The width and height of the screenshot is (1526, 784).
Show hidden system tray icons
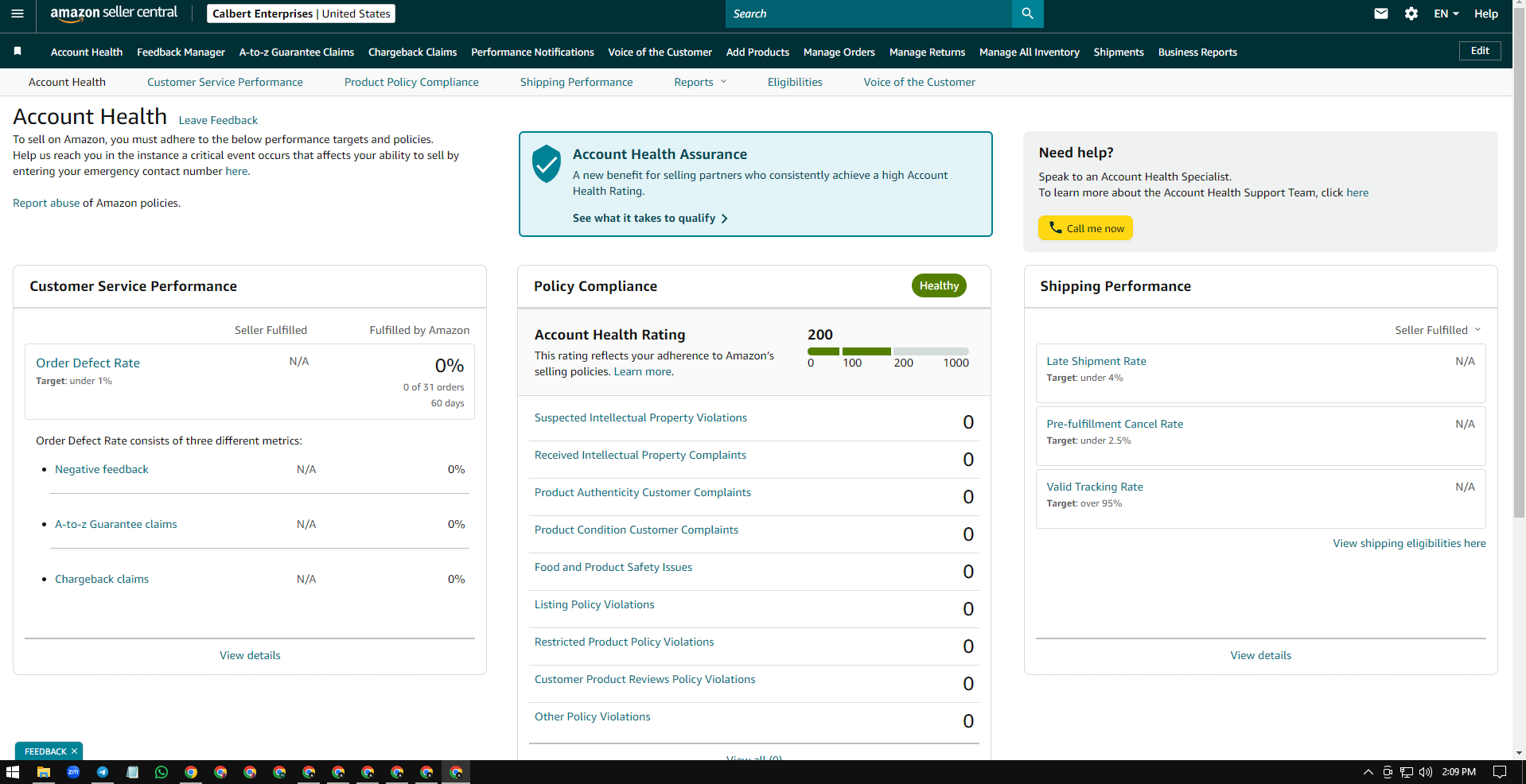click(x=1368, y=772)
